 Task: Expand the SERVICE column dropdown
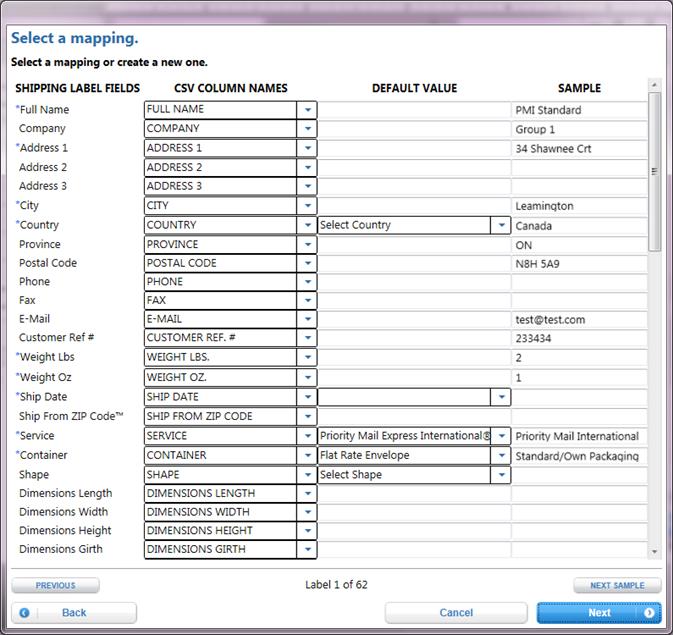(307, 436)
